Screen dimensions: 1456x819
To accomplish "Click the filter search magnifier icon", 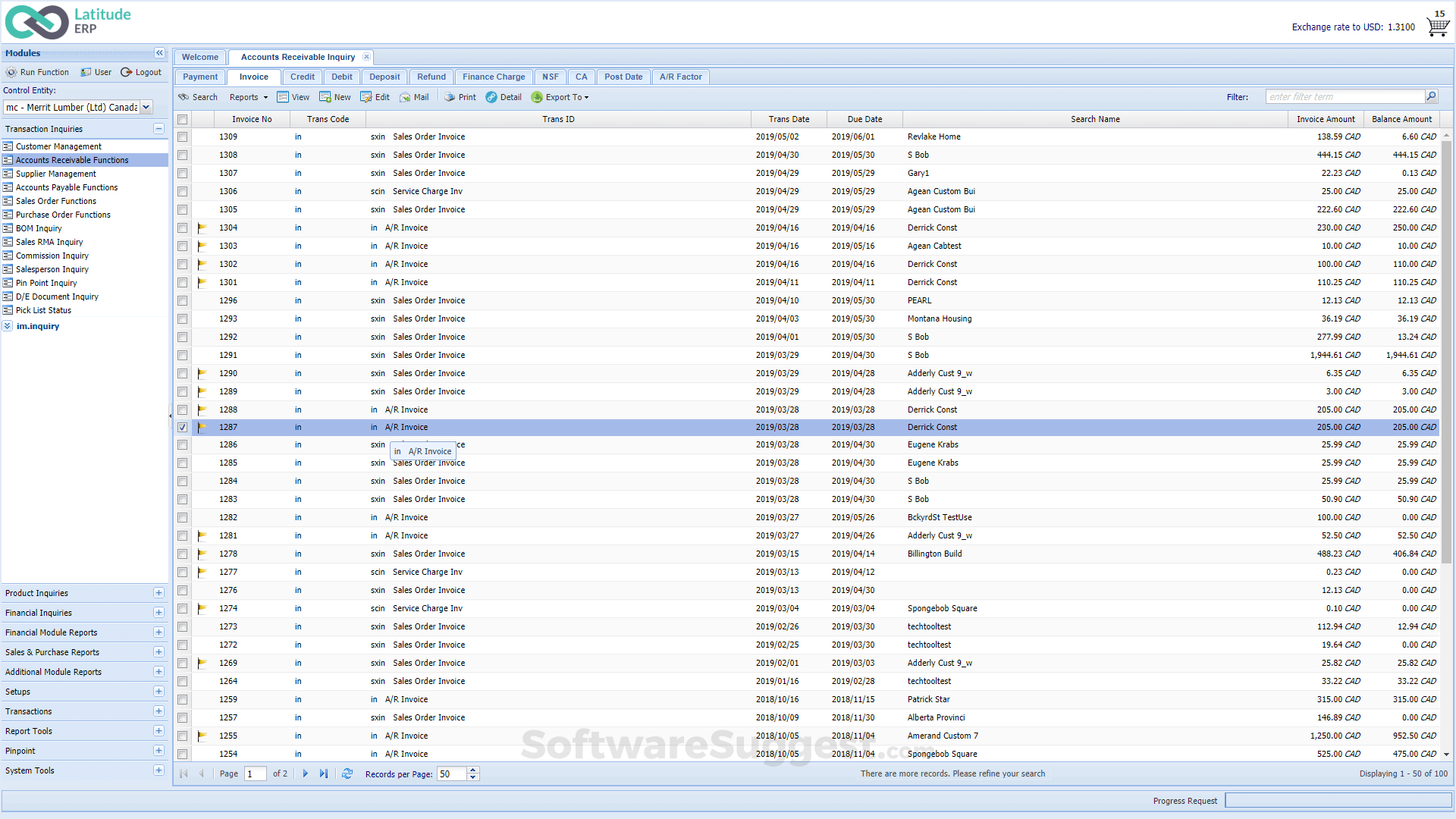I will (1431, 96).
